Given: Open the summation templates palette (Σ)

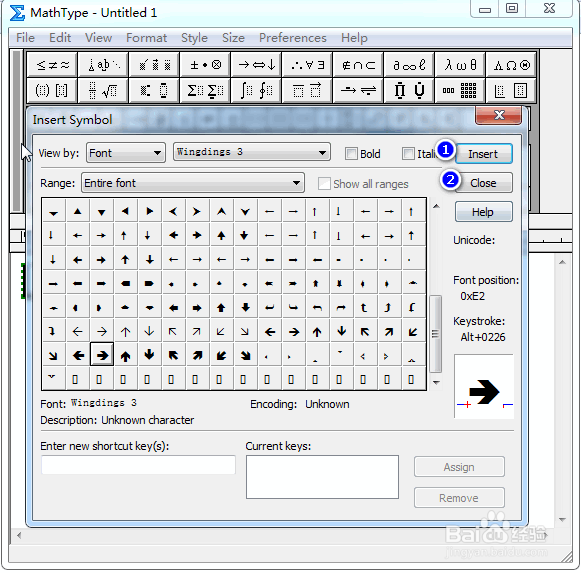Looking at the screenshot, I should (x=205, y=90).
